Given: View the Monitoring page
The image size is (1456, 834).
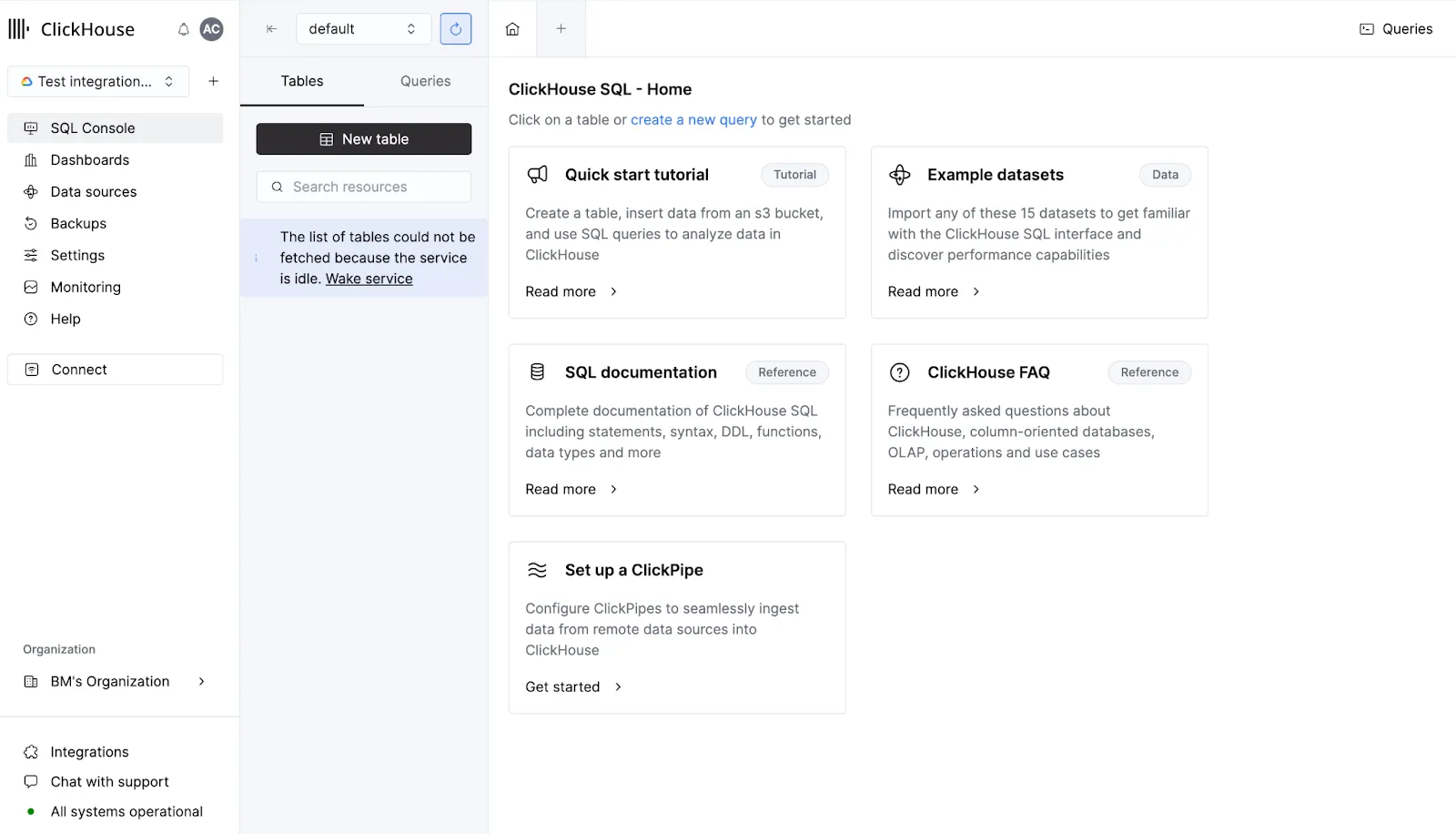Looking at the screenshot, I should (x=115, y=288).
